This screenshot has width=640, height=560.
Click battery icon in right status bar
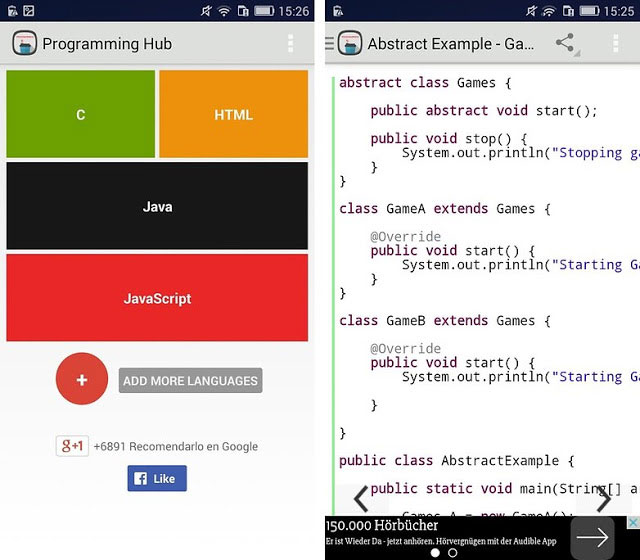(589, 11)
